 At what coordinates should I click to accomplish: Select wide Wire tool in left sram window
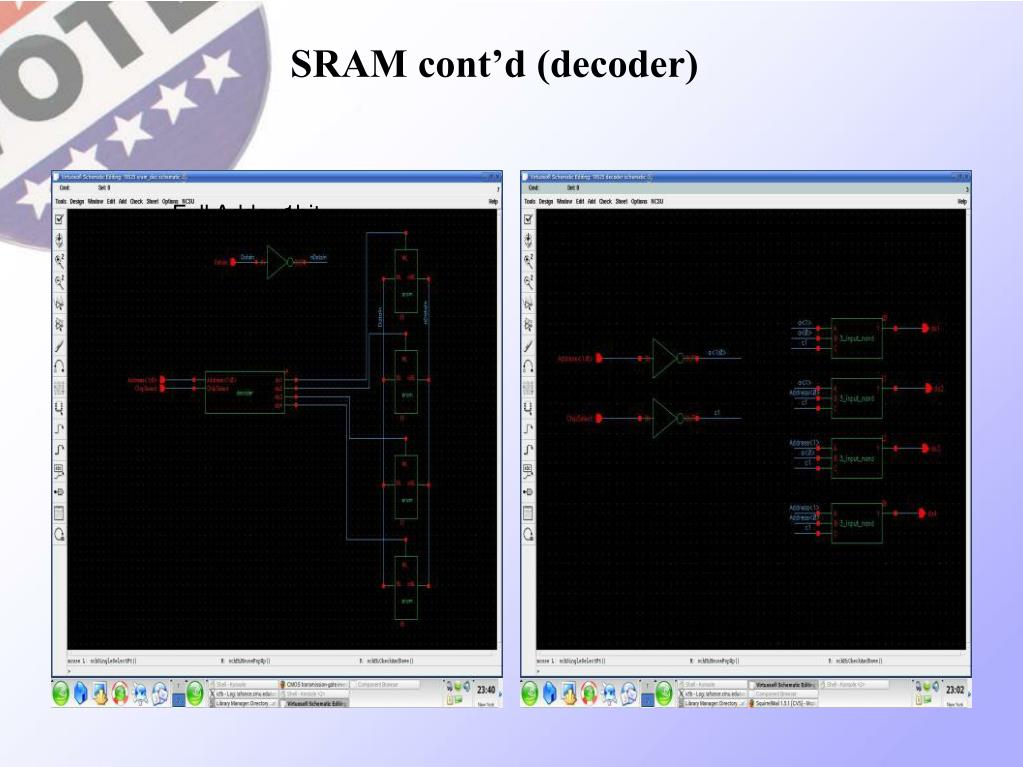pos(59,450)
